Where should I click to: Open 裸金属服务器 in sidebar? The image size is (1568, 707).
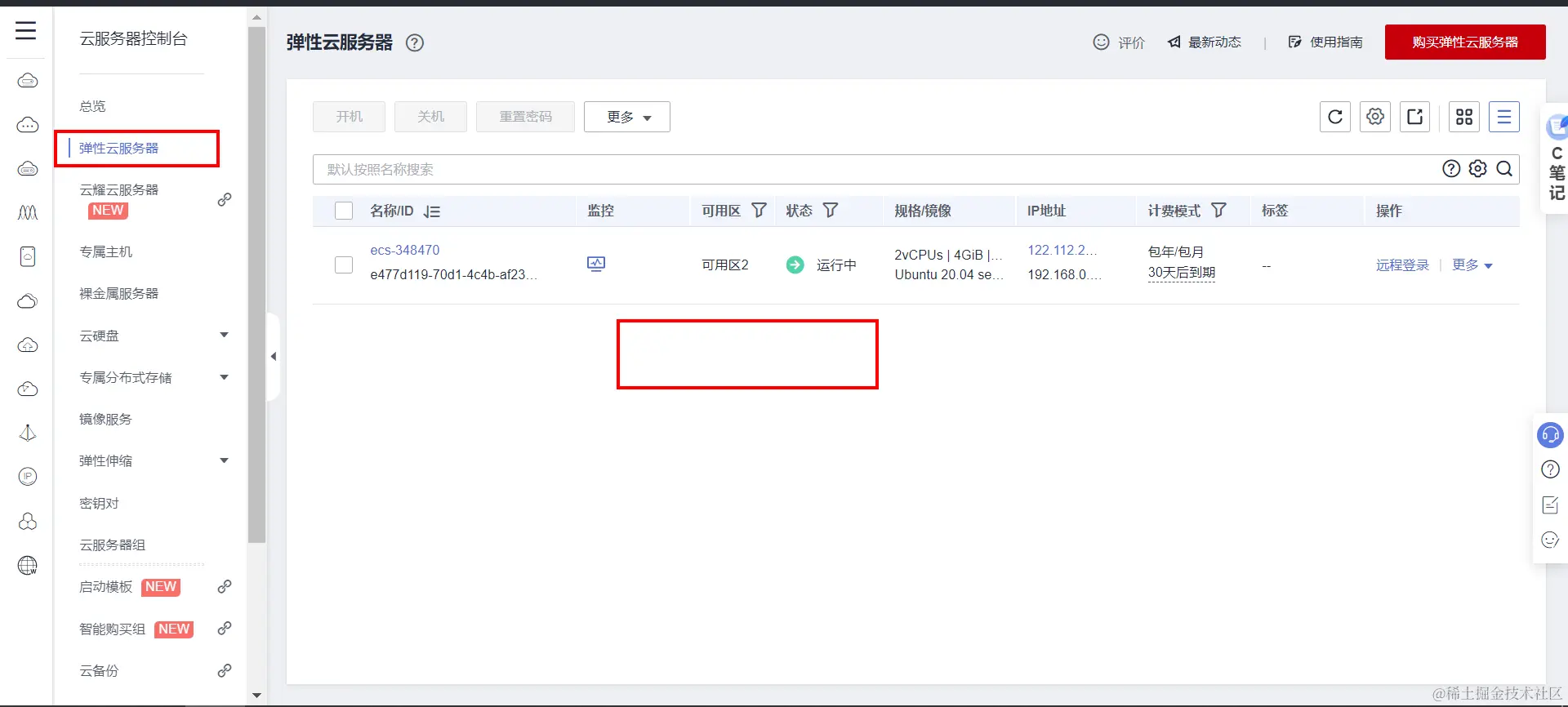click(x=119, y=293)
